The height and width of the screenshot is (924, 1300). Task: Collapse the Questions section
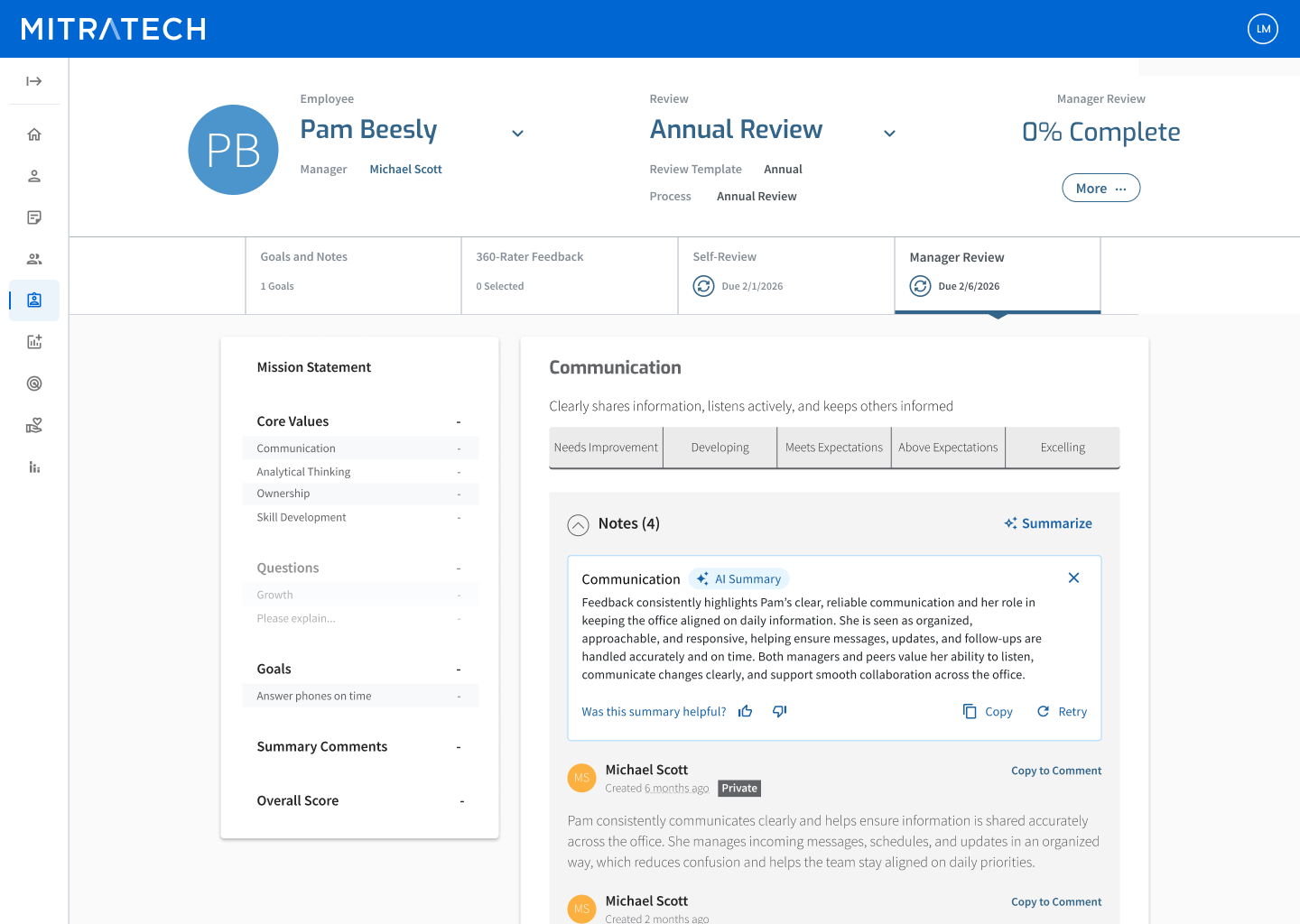459,568
